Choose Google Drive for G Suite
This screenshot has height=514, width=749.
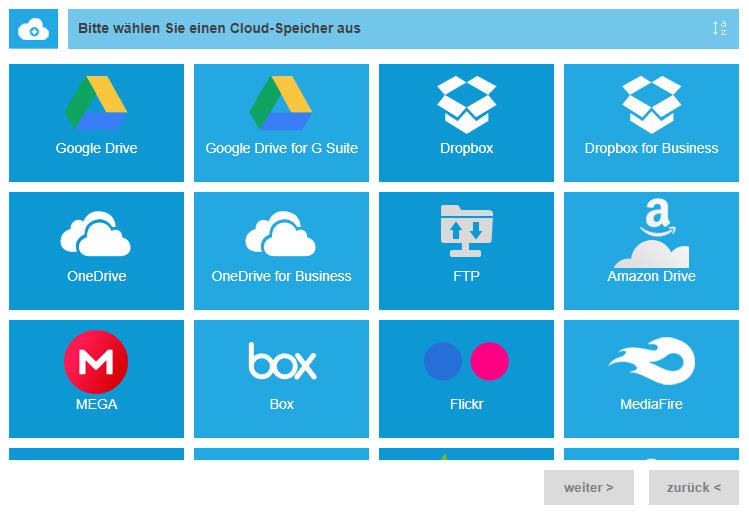[281, 123]
